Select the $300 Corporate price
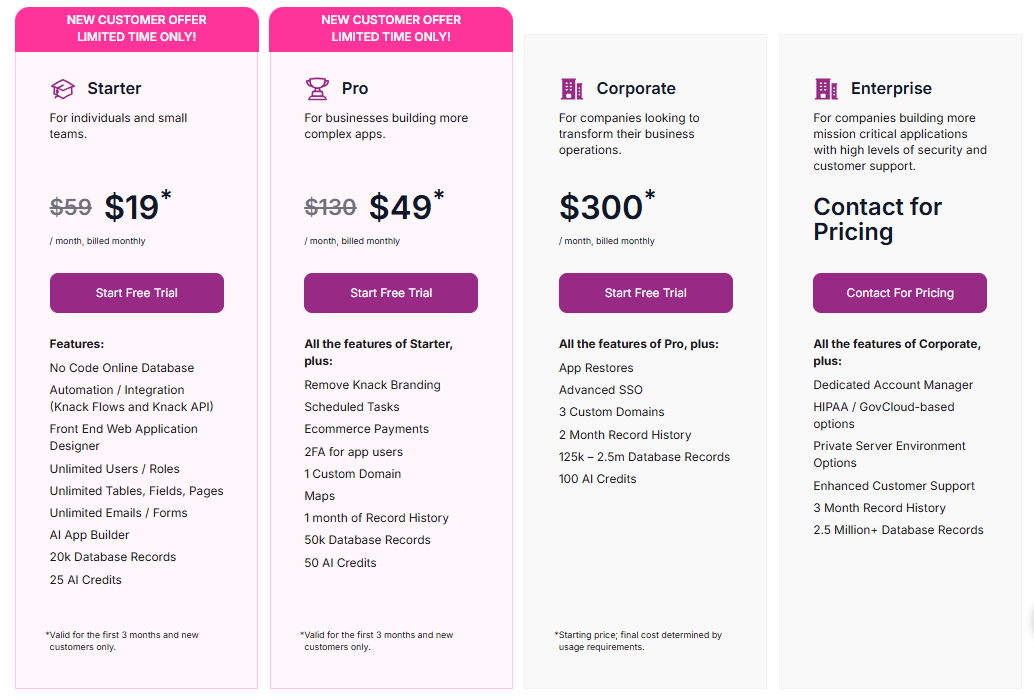 click(601, 207)
